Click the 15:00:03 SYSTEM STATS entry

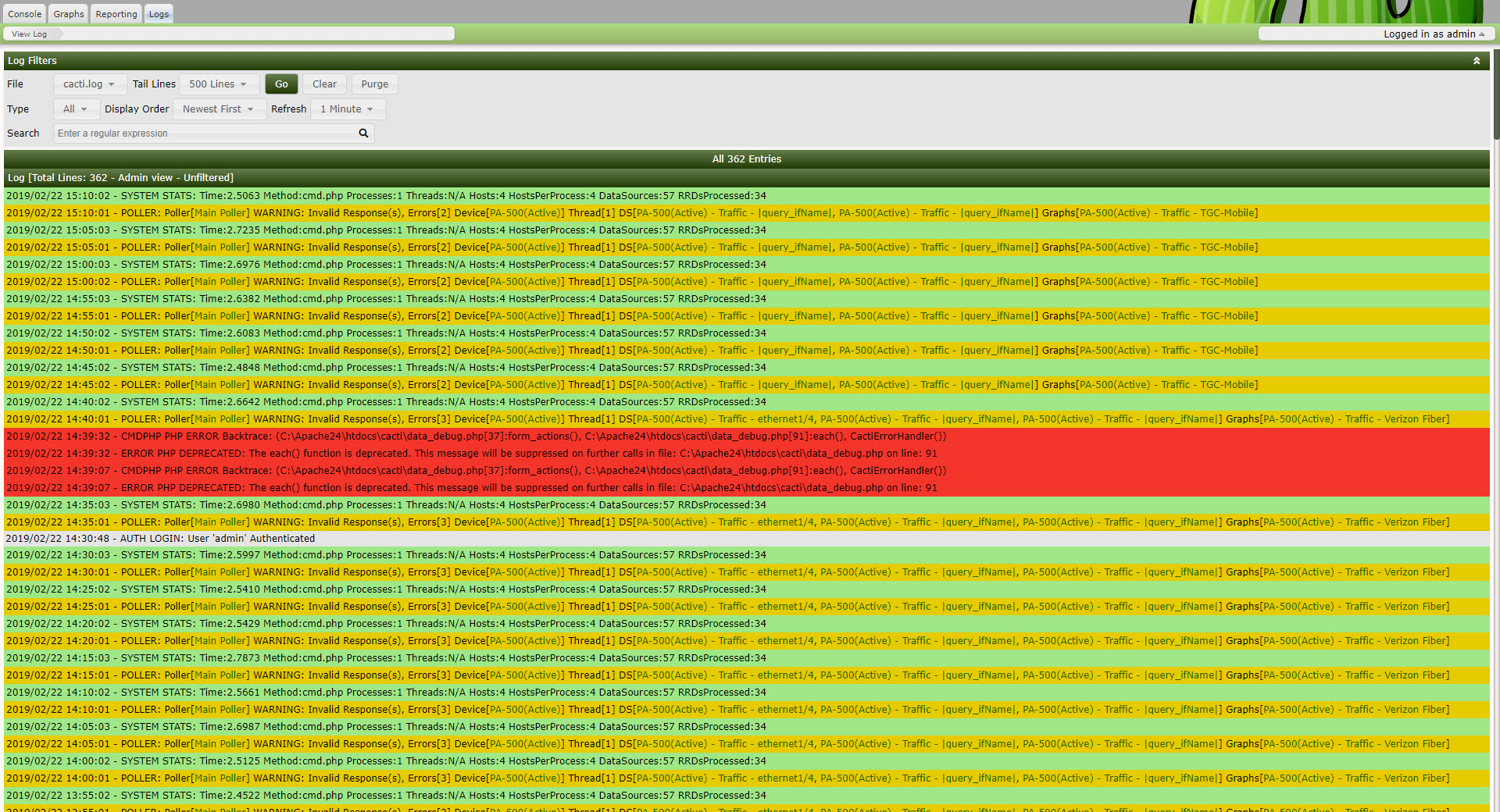[x=746, y=265]
